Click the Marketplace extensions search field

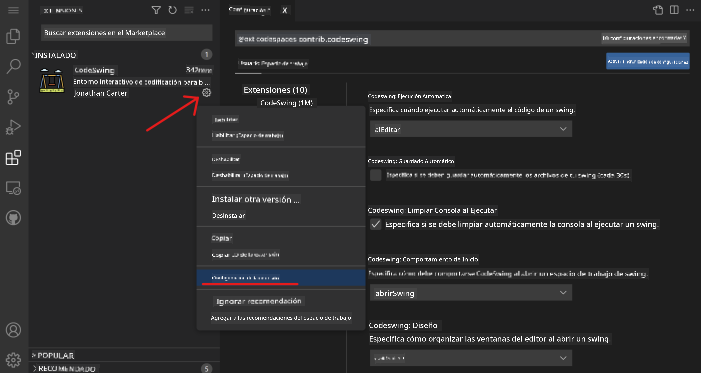pyautogui.click(x=127, y=33)
